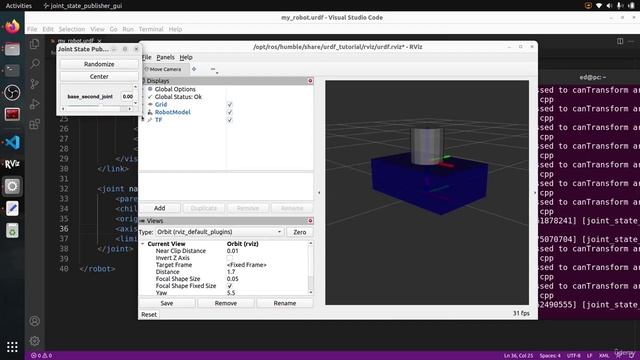This screenshot has width=640, height=360.
Task: Click Randomize in Joint State Publisher
Action: pyautogui.click(x=99, y=64)
